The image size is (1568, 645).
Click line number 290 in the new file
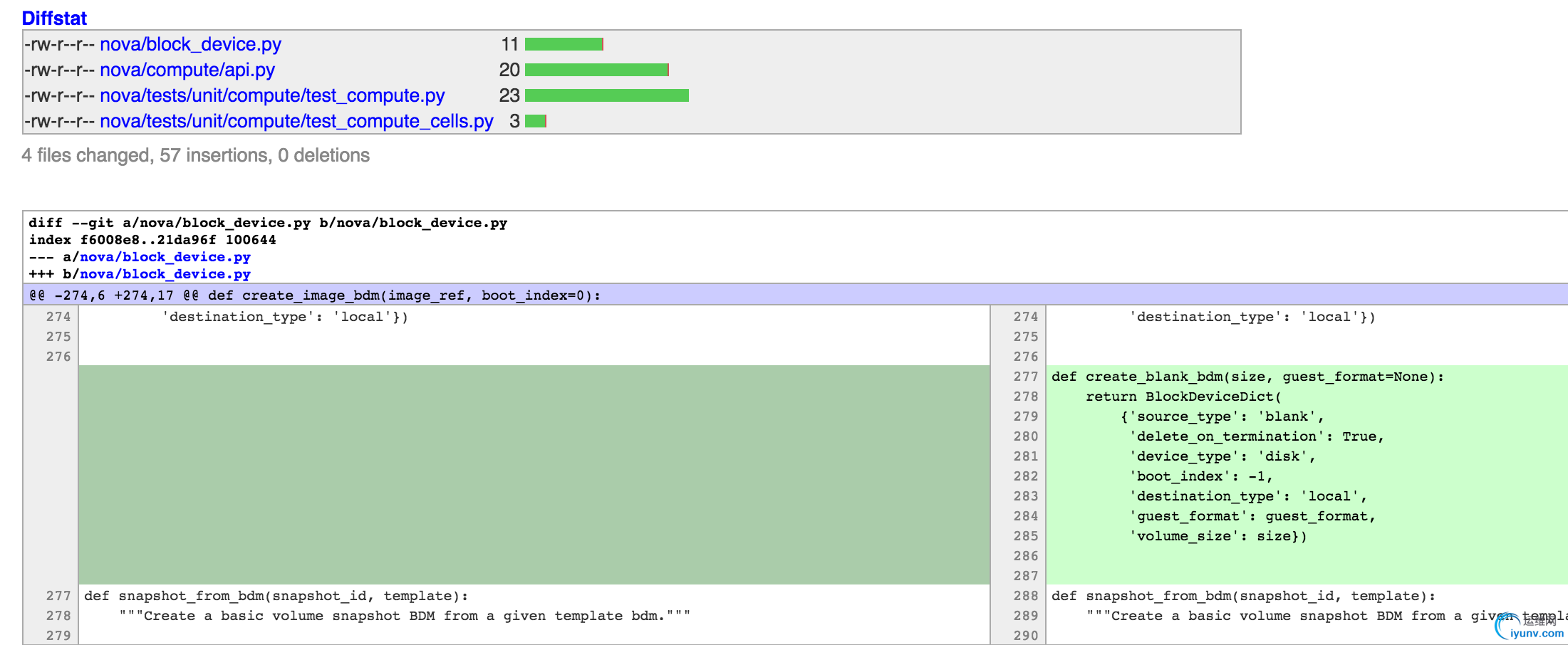click(x=1026, y=636)
